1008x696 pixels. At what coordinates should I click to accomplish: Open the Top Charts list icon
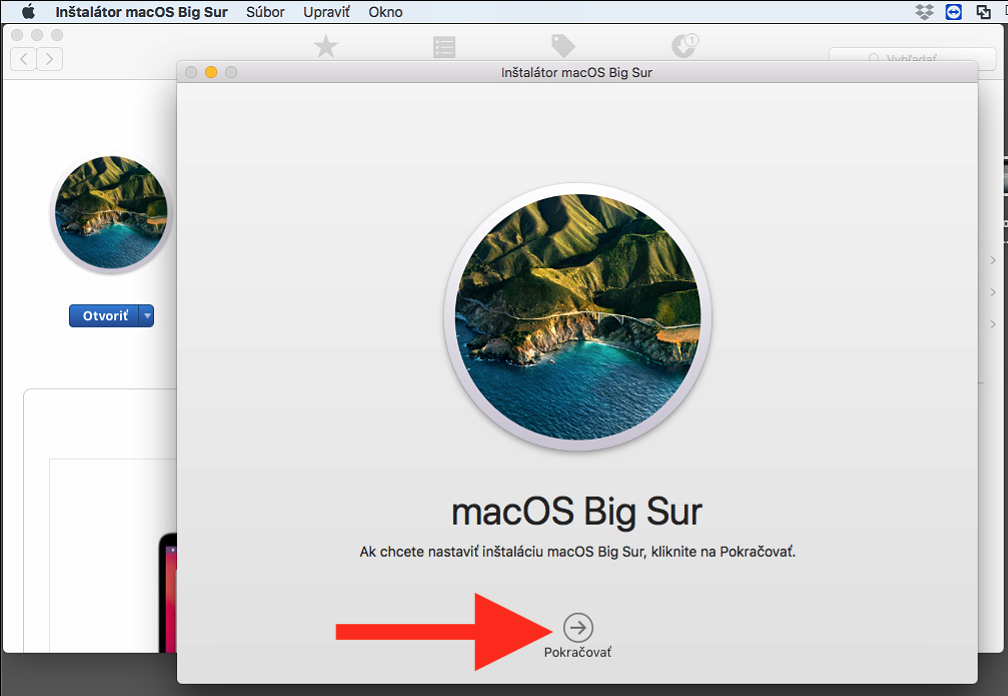coord(444,46)
